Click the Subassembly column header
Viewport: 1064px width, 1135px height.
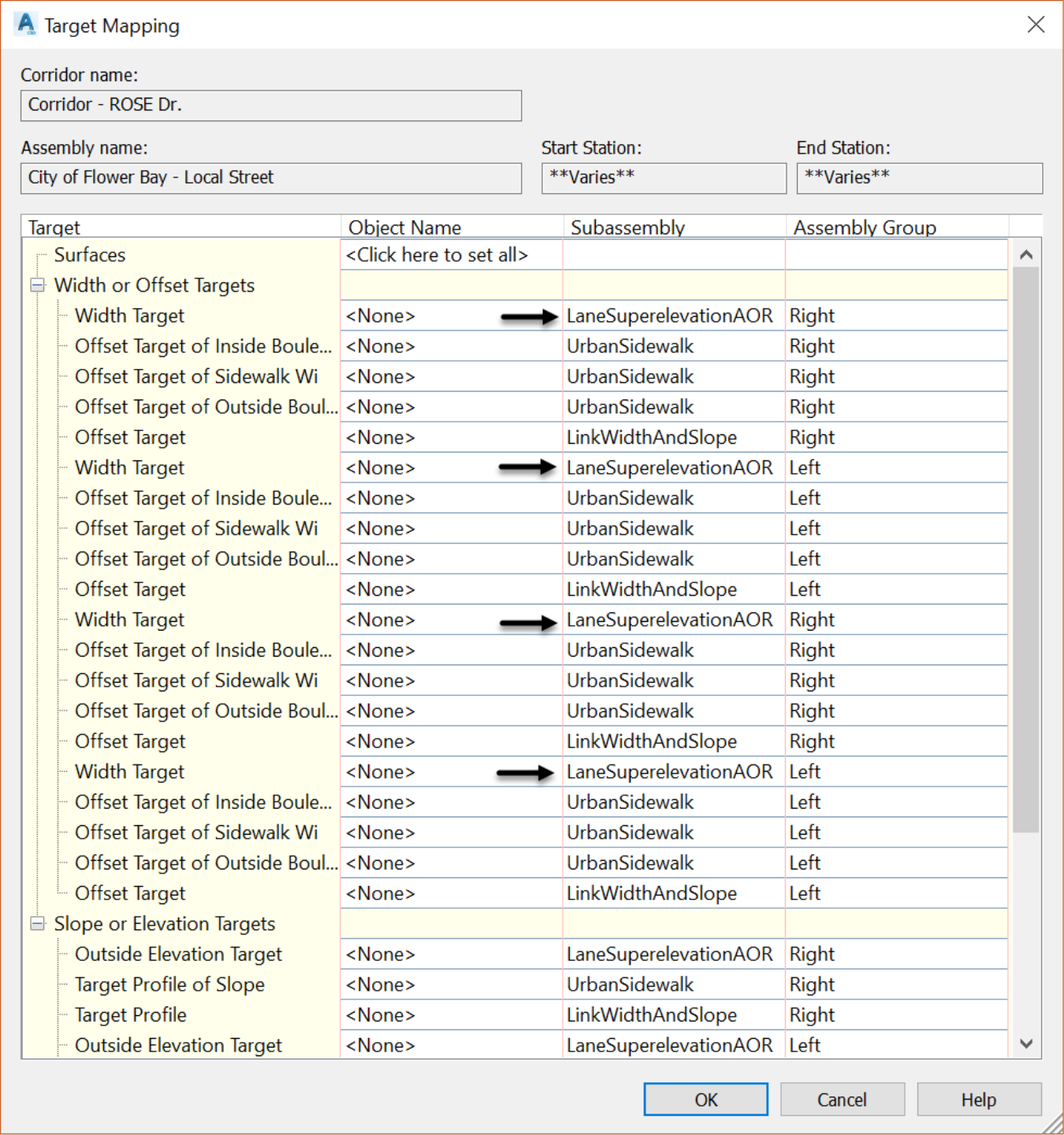(675, 227)
